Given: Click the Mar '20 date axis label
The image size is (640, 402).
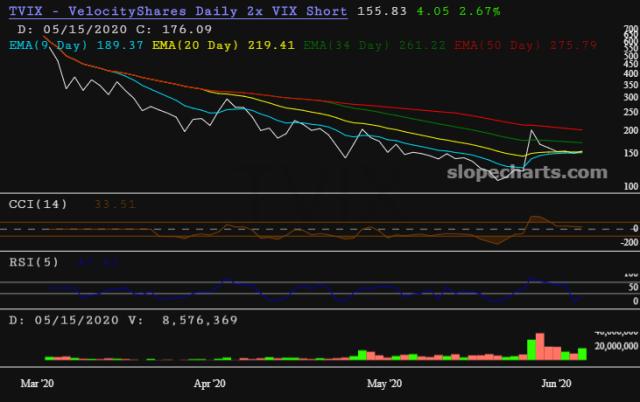Looking at the screenshot, I should 37,383.
